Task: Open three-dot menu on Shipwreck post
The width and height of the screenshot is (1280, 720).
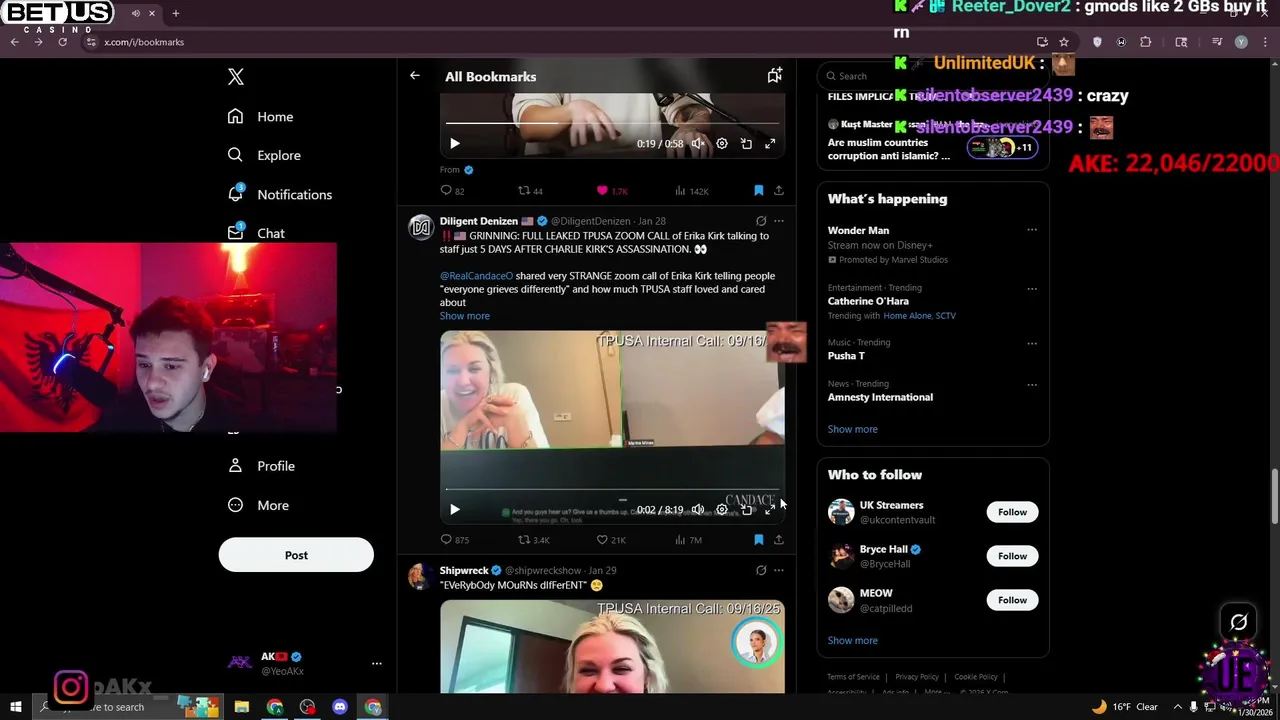Action: tap(779, 570)
